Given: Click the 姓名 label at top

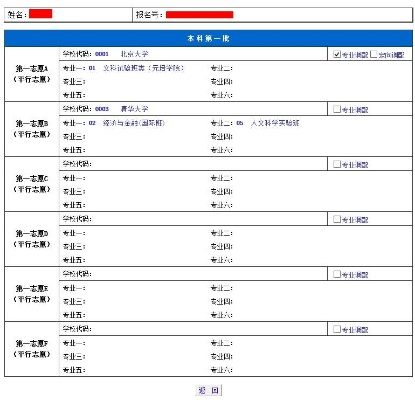Looking at the screenshot, I should pos(17,15).
